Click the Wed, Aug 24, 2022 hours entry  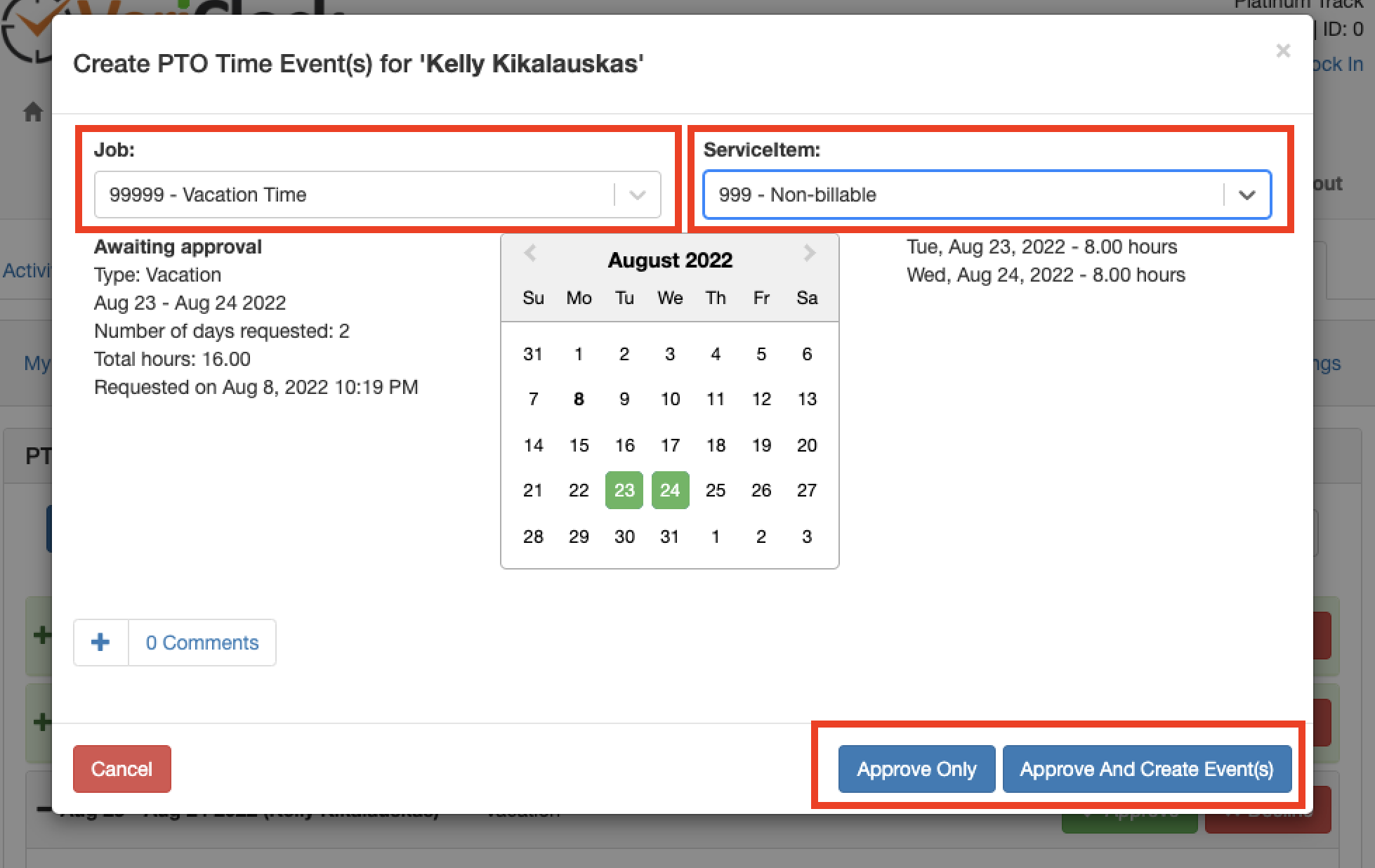[x=1046, y=275]
